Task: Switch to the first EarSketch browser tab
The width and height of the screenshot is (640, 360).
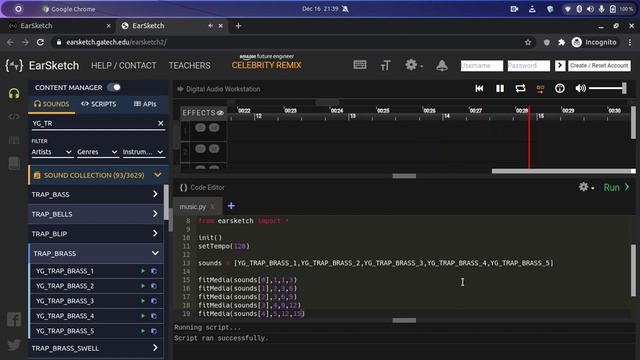Action: pos(59,26)
